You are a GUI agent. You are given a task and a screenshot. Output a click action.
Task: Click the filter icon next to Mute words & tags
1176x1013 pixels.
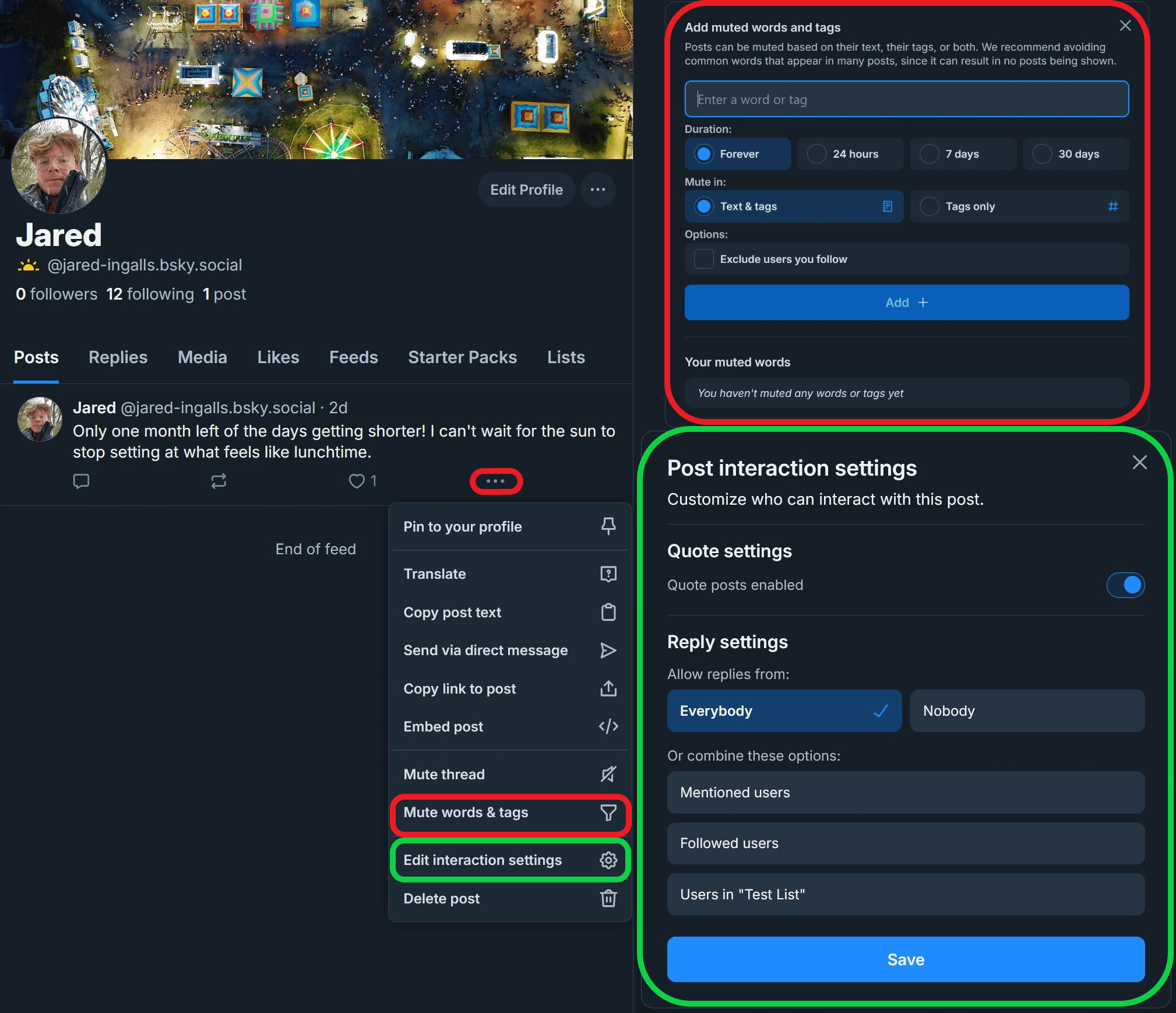(608, 812)
